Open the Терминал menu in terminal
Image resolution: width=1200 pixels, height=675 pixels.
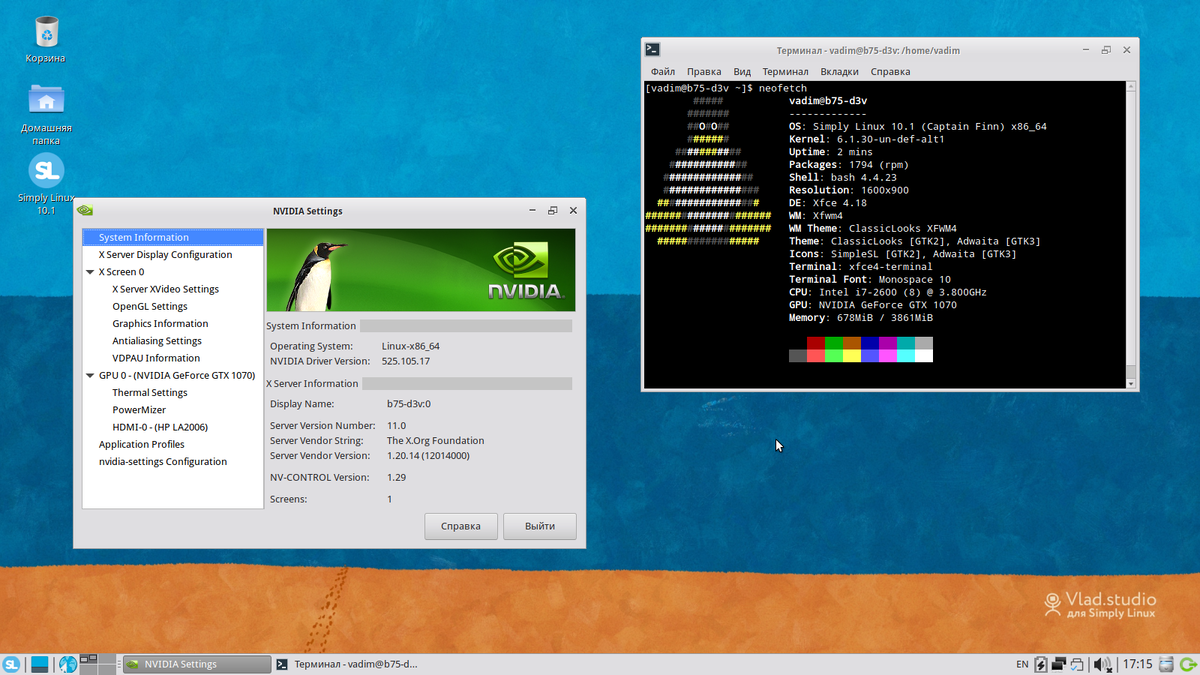coord(785,72)
